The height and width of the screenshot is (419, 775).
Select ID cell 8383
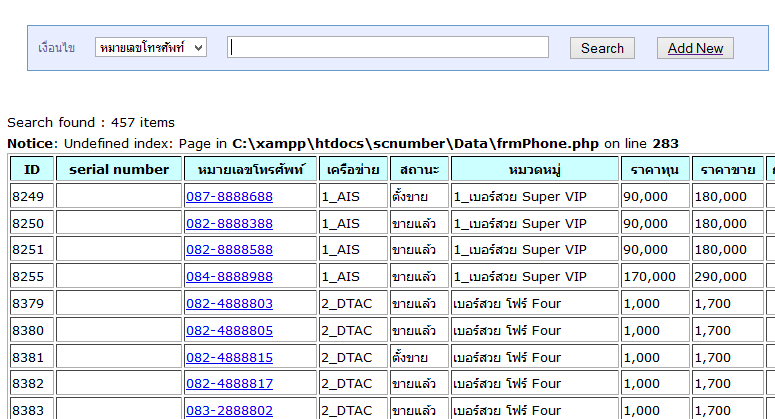pos(32,410)
